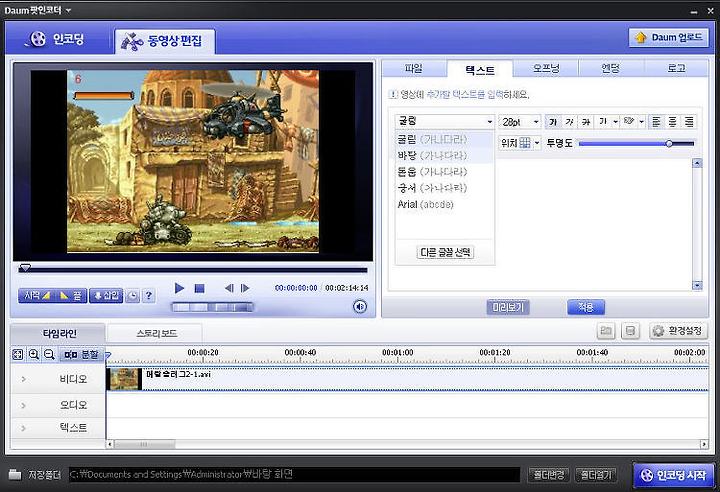Mute the preview with the speaker icon
720x492 pixels.
(x=360, y=306)
